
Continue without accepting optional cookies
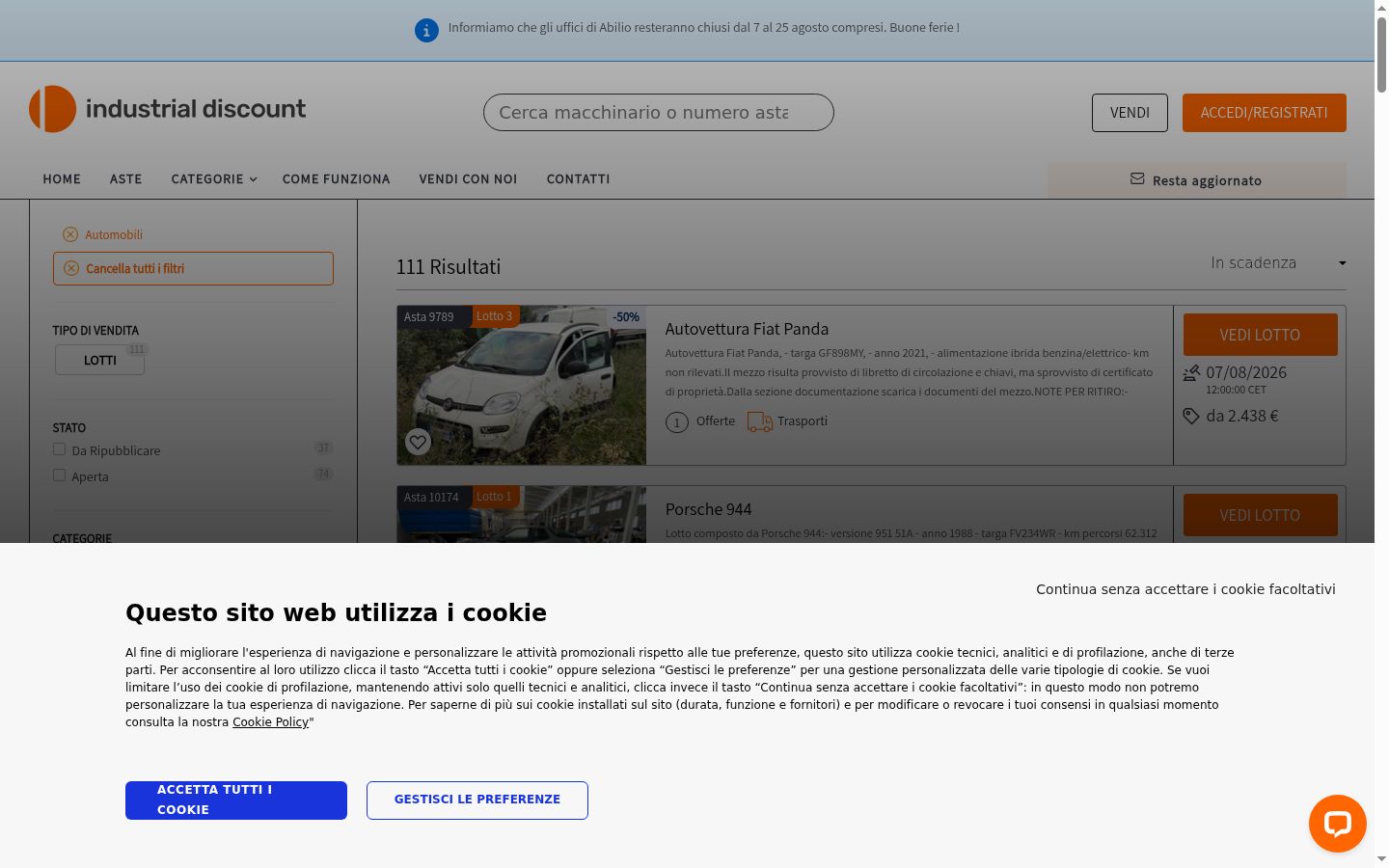pos(1185,589)
